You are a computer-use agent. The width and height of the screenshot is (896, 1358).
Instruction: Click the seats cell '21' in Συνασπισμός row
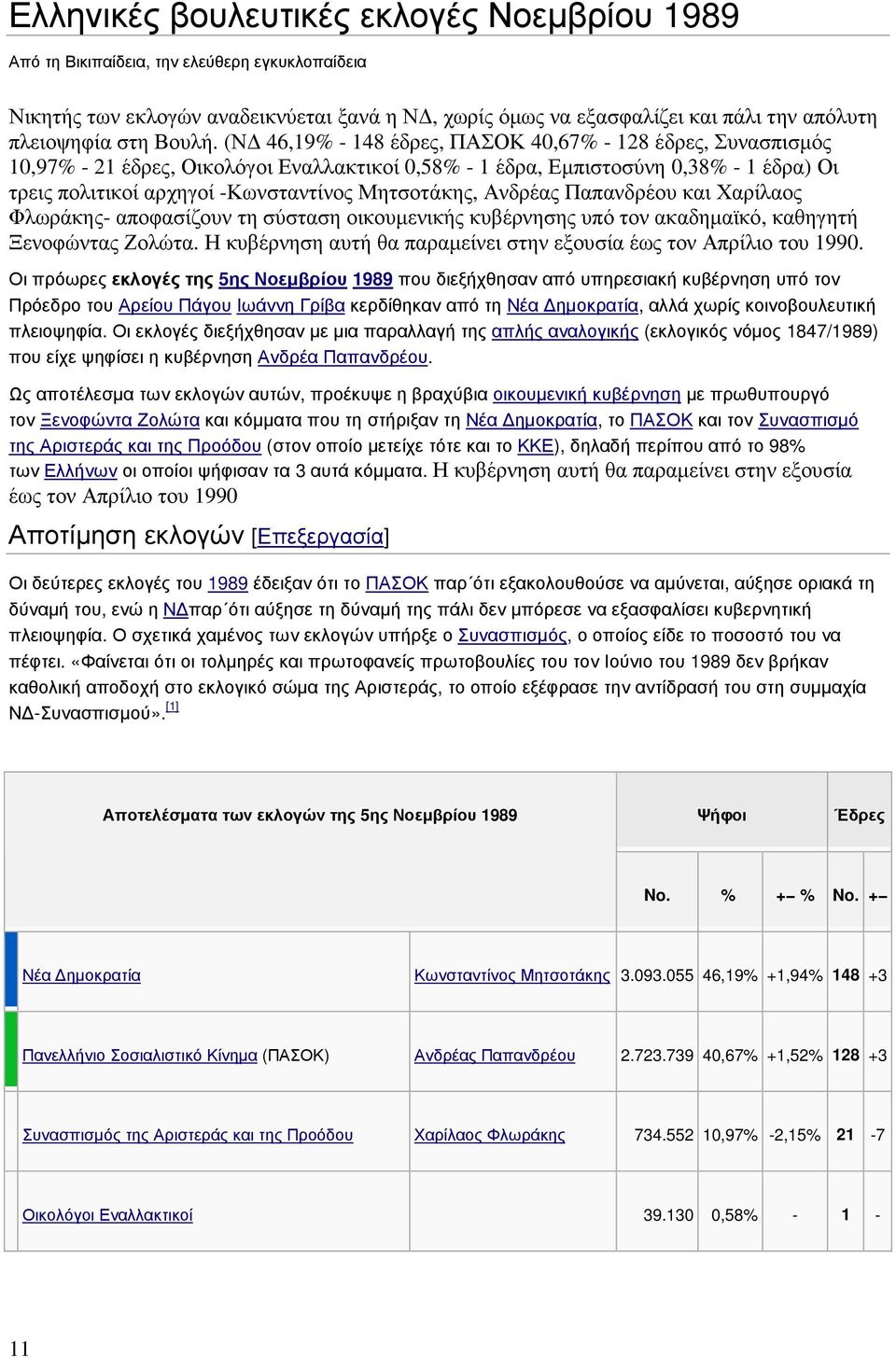[846, 1134]
